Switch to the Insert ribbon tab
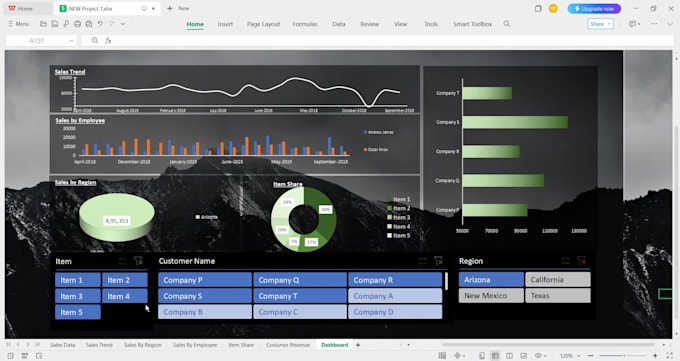 click(225, 24)
